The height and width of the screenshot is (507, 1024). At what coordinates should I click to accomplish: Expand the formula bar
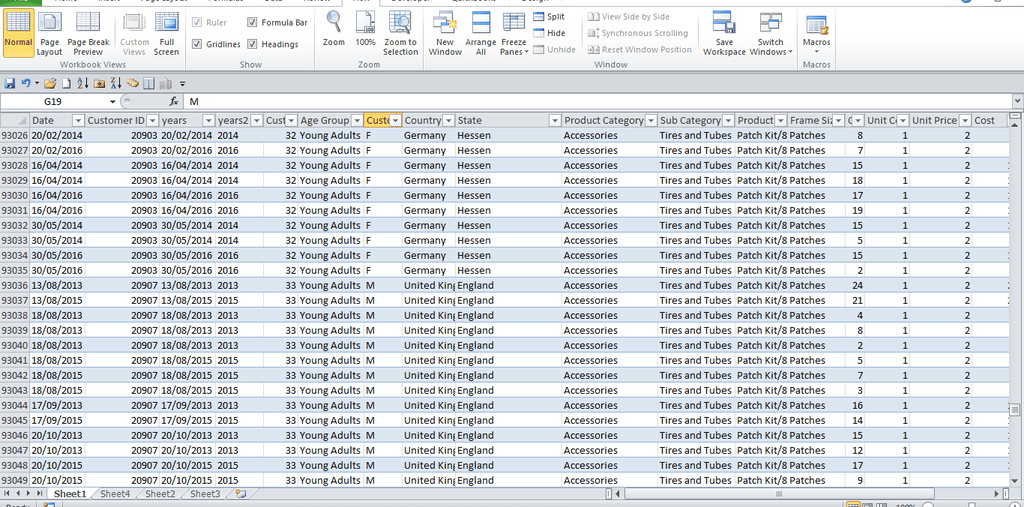[1017, 101]
